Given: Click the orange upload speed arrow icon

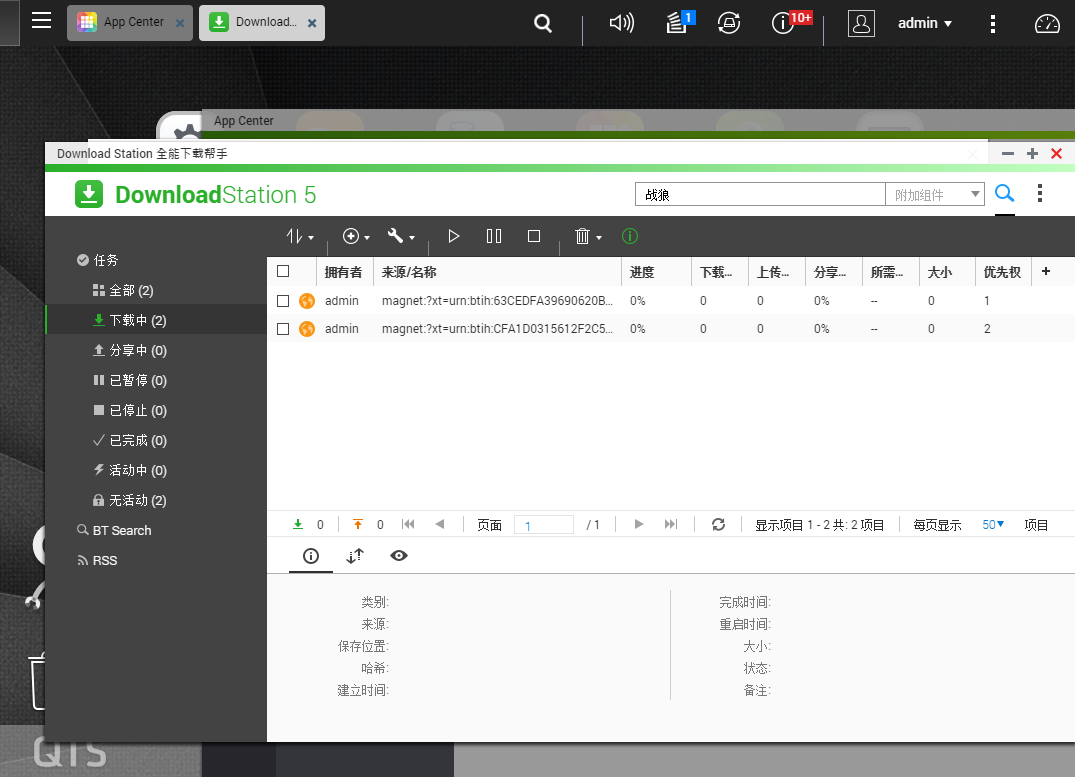Looking at the screenshot, I should pyautogui.click(x=357, y=525).
